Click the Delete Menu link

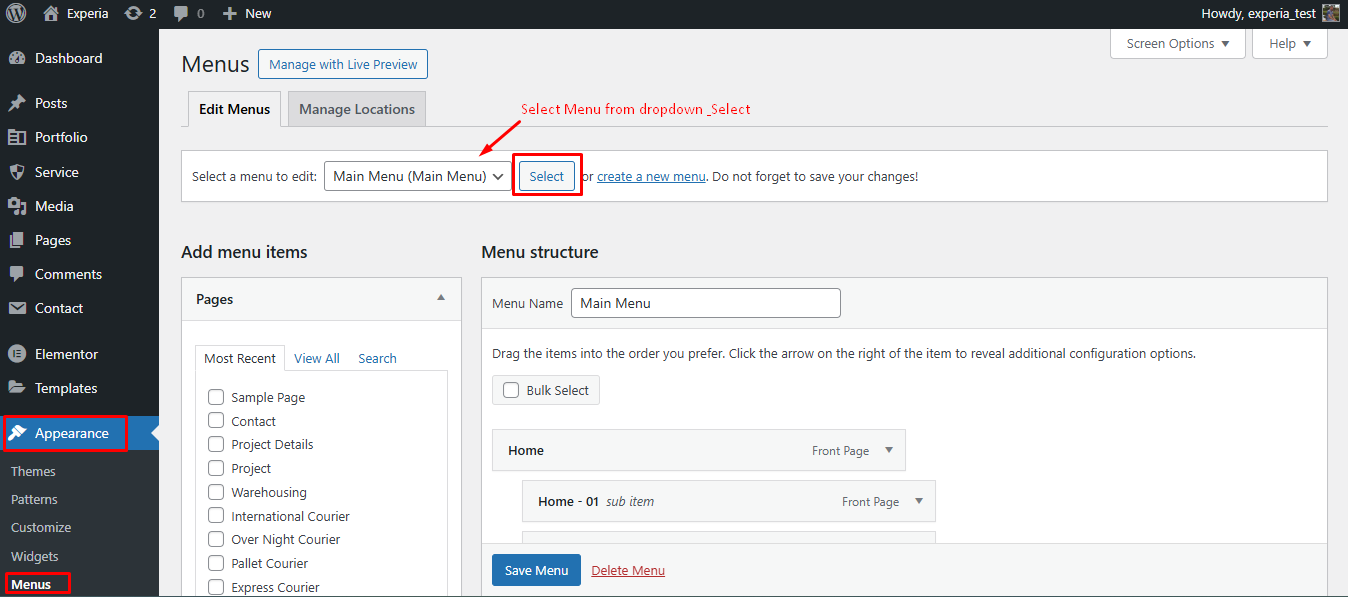pos(628,570)
